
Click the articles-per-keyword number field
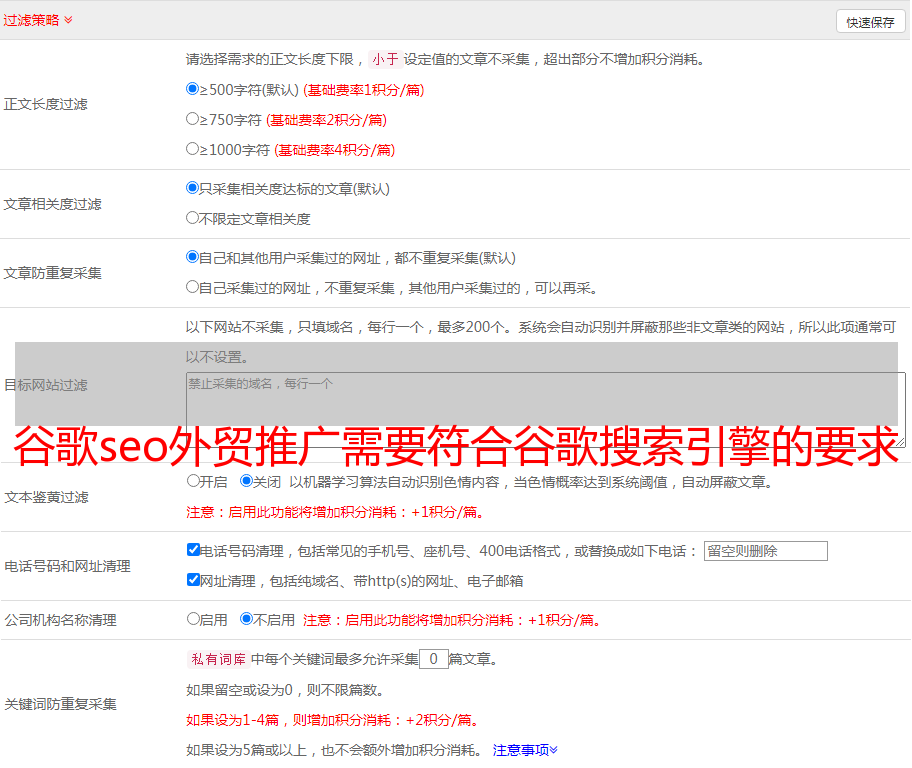pos(433,659)
